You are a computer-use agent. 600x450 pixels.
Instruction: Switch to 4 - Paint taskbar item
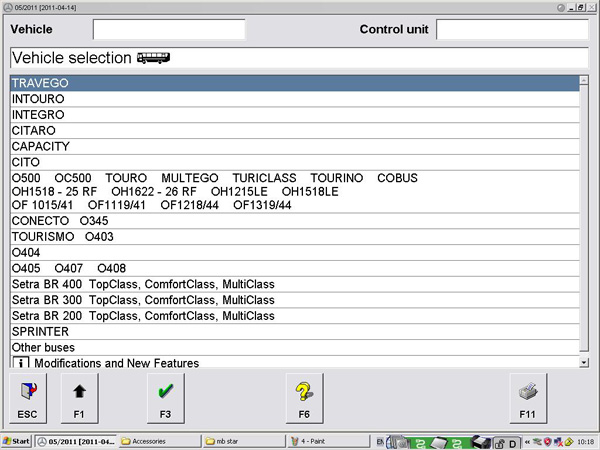pyautogui.click(x=328, y=441)
